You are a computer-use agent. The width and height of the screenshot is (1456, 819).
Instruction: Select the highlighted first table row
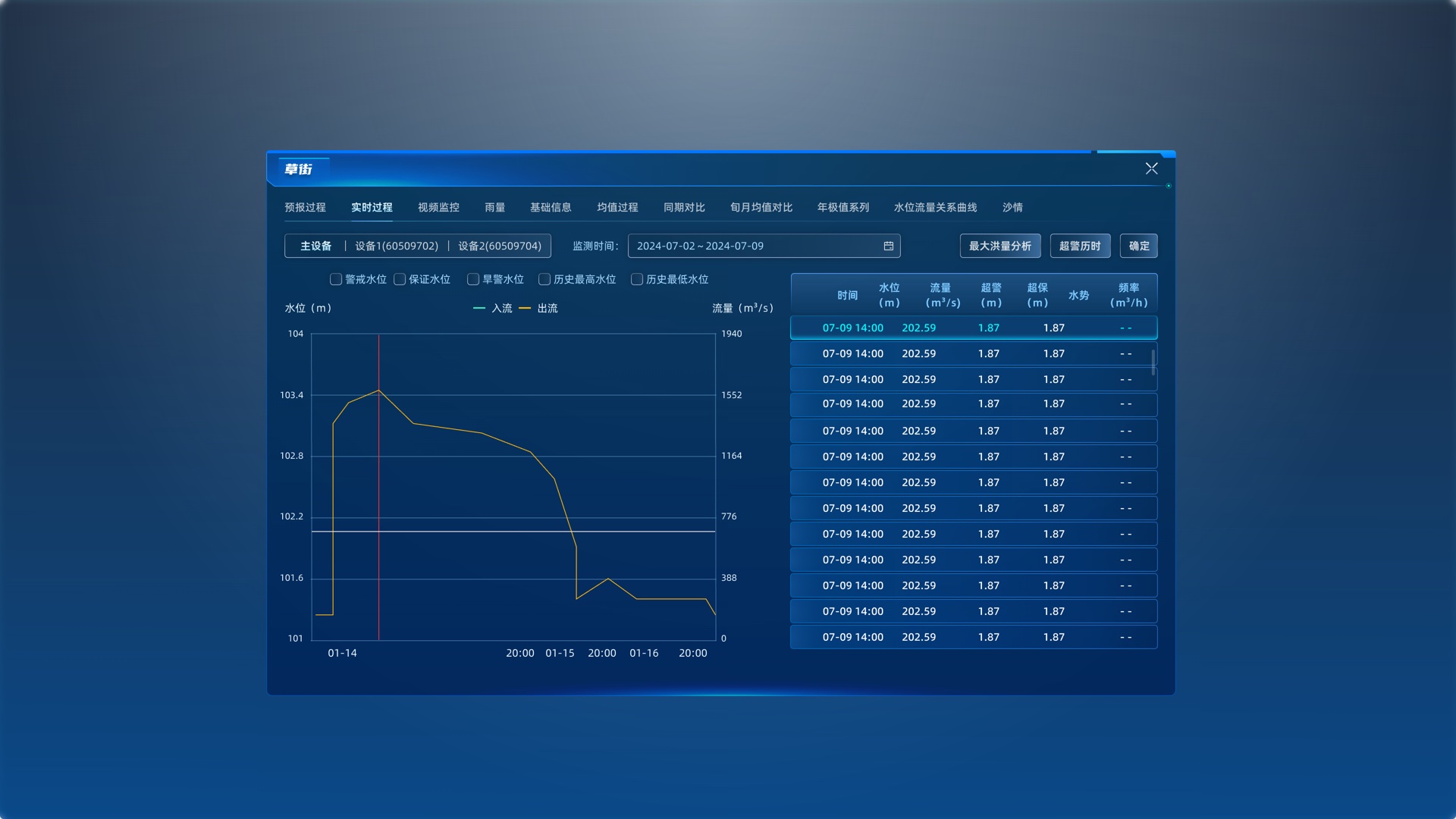coord(974,328)
